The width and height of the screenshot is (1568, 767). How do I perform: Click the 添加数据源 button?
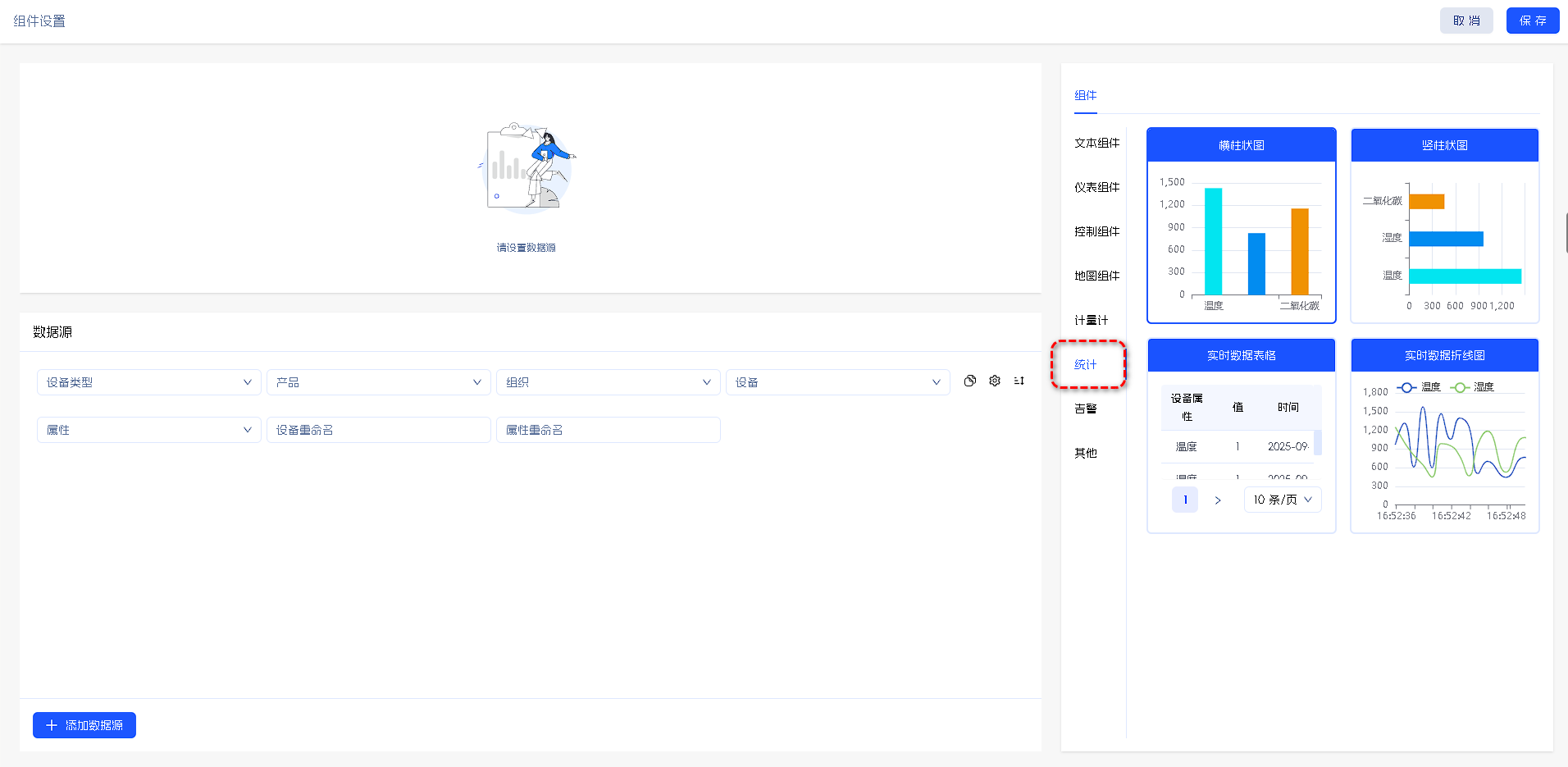coord(84,725)
